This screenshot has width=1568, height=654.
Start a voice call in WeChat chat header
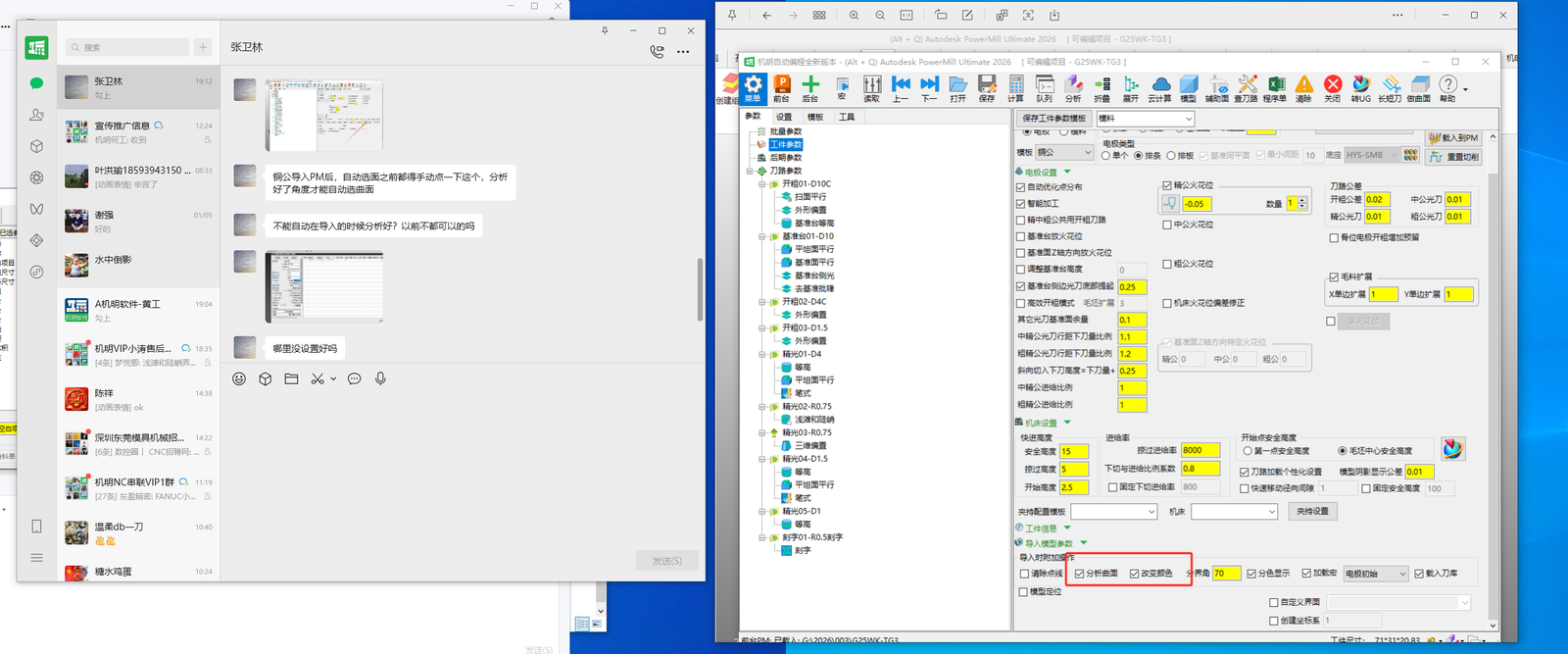[x=657, y=51]
